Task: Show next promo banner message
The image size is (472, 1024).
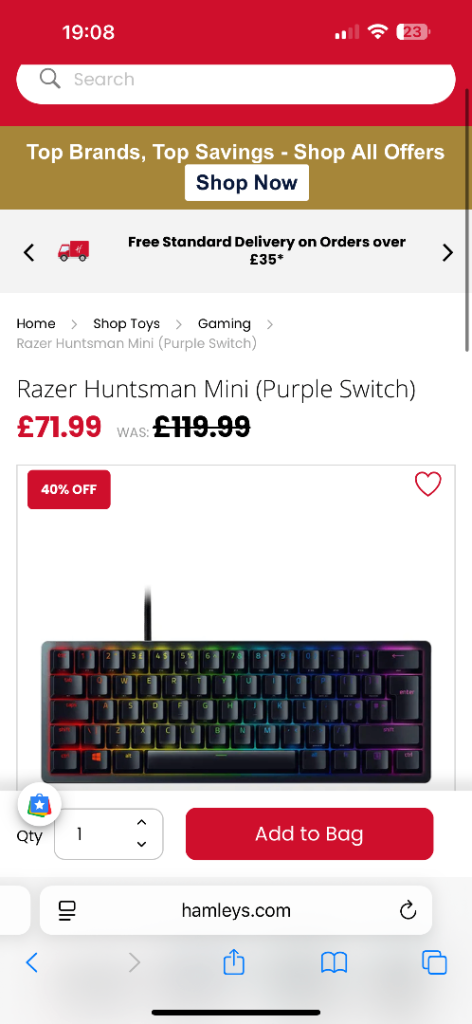Action: 447,253
